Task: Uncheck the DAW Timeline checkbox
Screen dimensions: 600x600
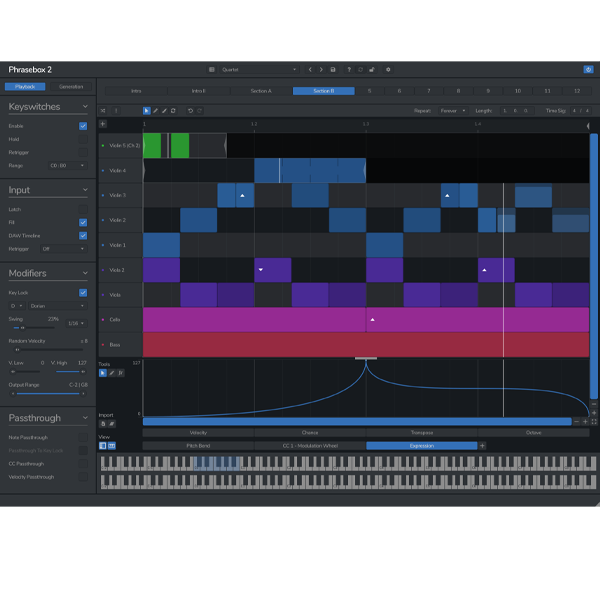Action: point(83,236)
